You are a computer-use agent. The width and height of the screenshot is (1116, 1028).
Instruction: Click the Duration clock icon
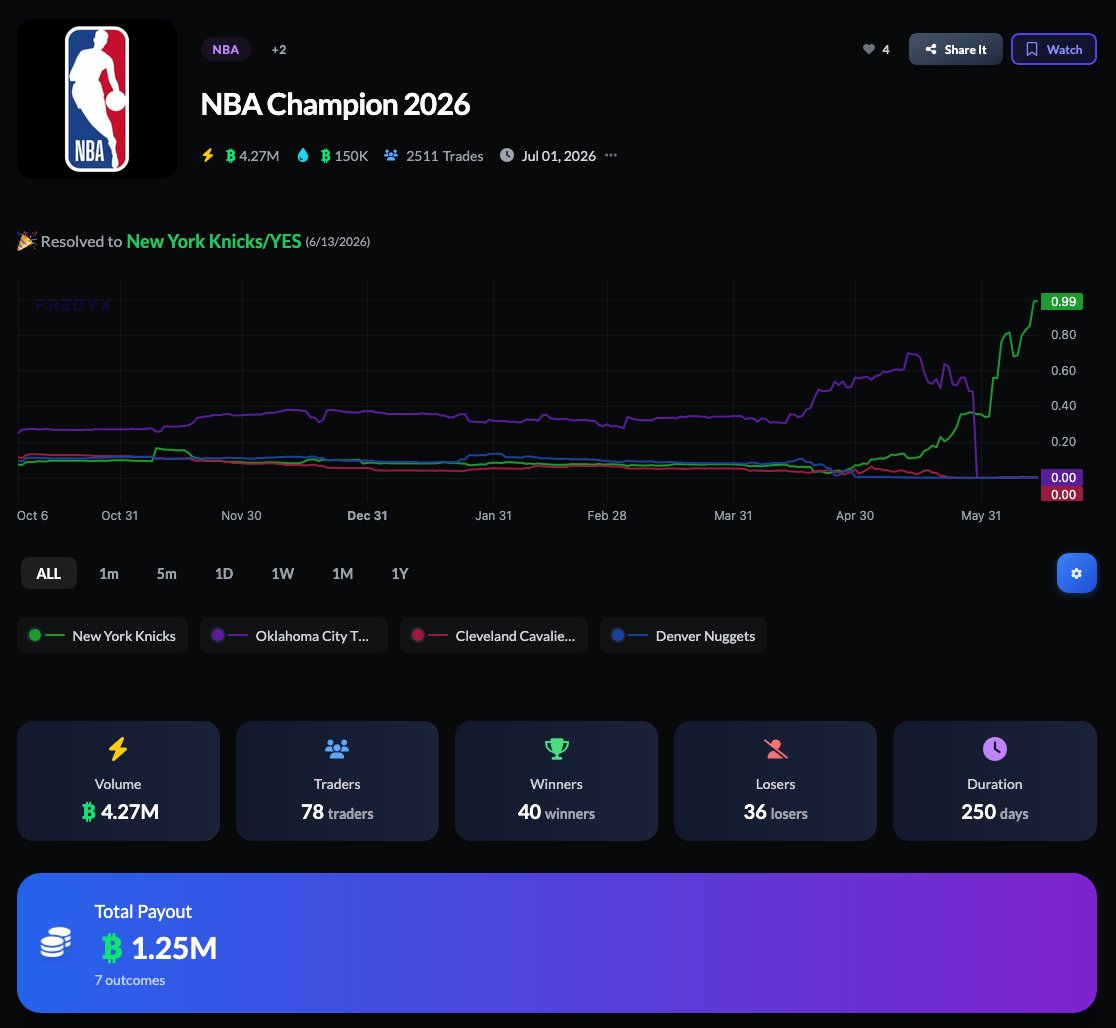click(x=994, y=748)
